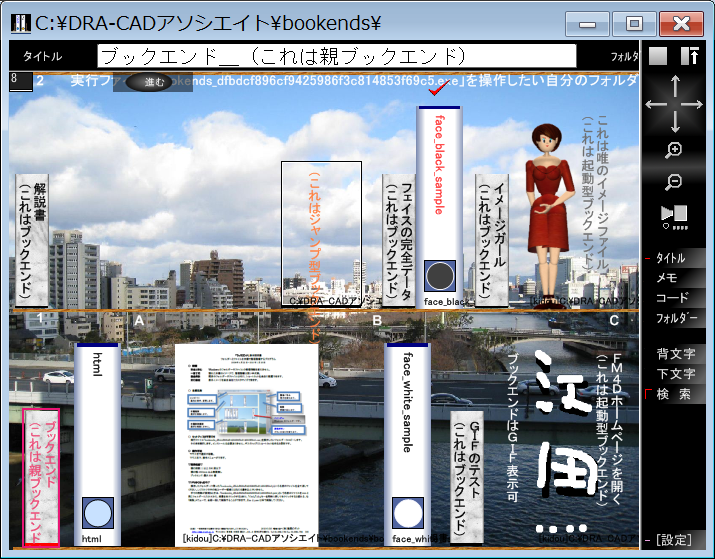This screenshot has width=715, height=559.
Task: Toggle 下文字 option in sidebar
Action: [x=676, y=373]
